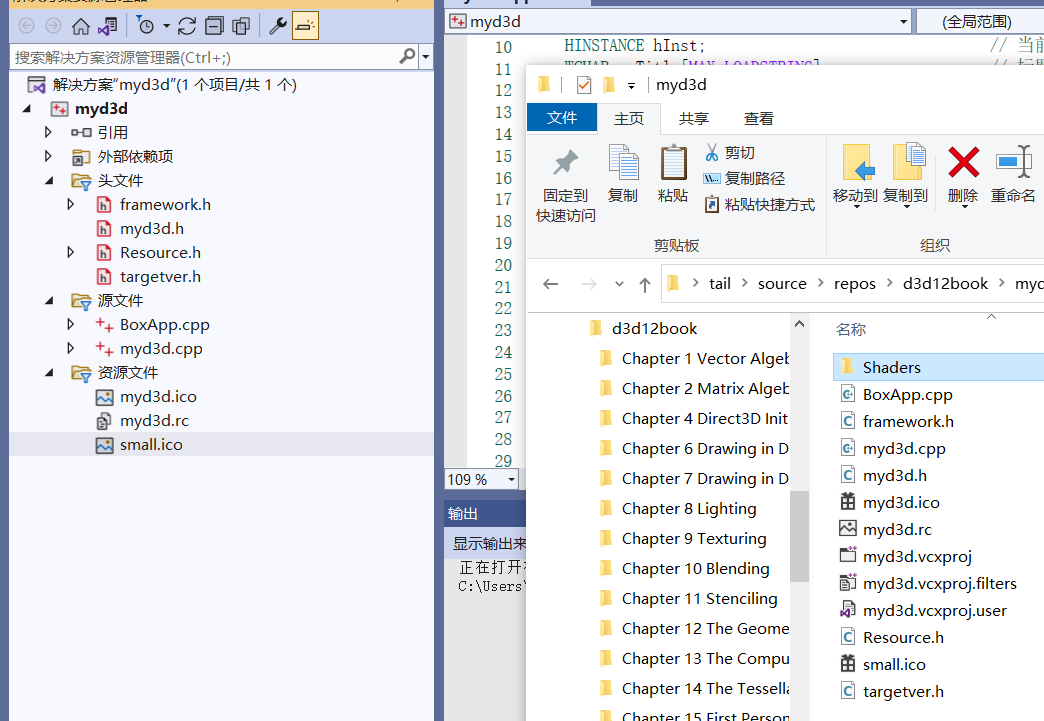
Task: Click 'repos' in the address breadcrumb
Action: coord(854,284)
